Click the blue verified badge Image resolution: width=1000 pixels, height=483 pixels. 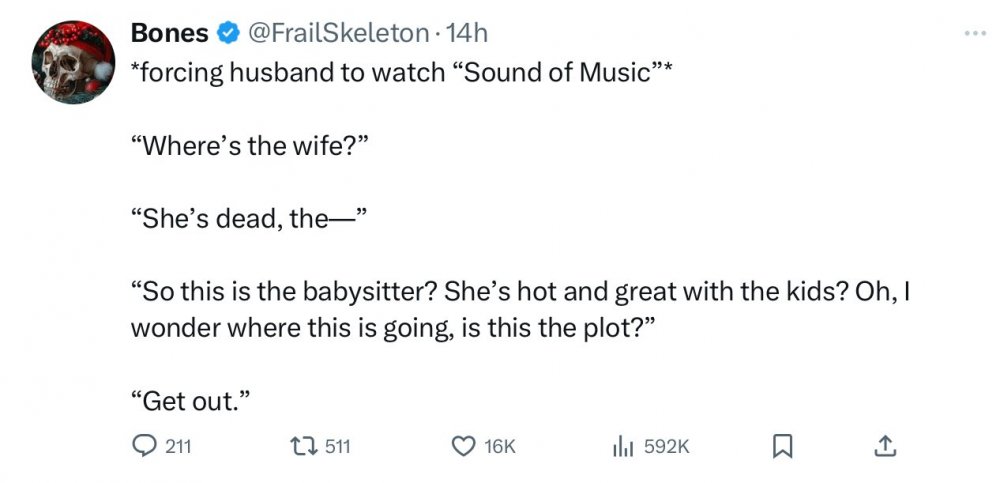pos(228,33)
